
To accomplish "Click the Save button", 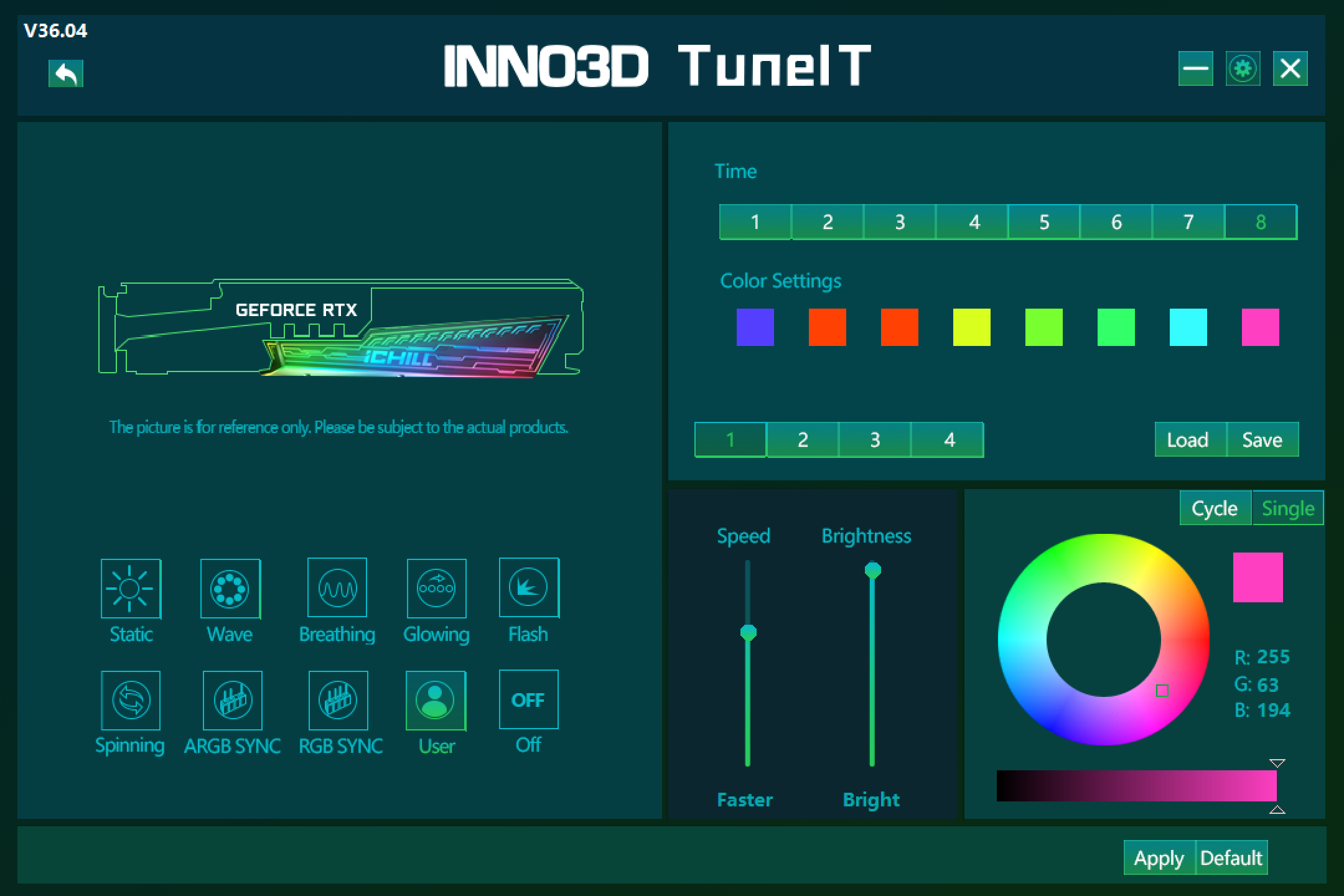I will click(x=1262, y=440).
